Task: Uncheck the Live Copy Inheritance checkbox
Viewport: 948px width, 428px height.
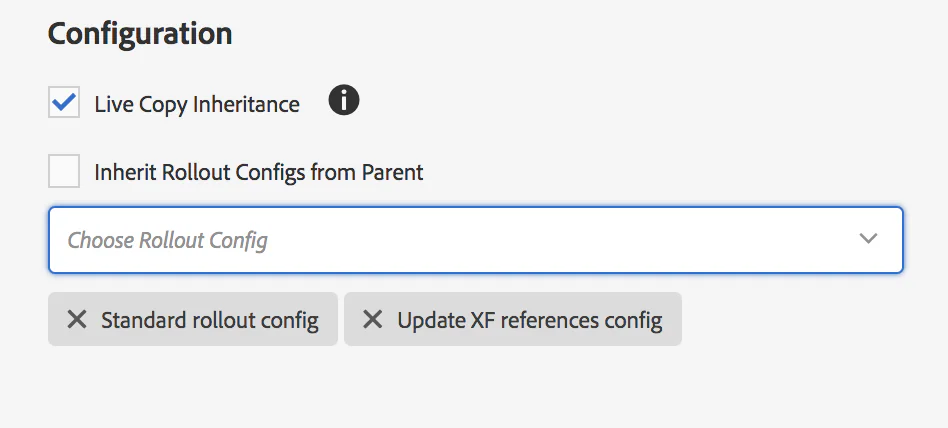Action: tap(64, 103)
